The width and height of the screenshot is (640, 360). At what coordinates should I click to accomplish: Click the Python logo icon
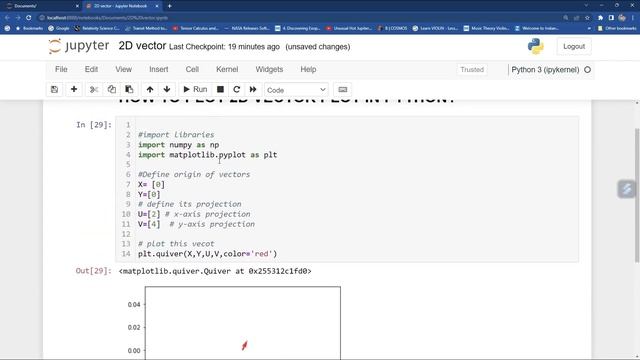(x=535, y=46)
